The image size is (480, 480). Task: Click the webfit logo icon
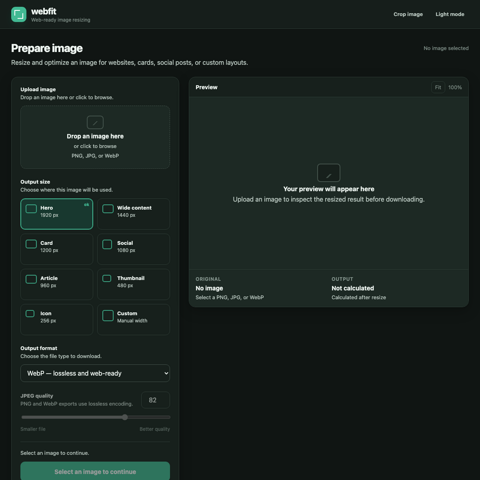(19, 14)
